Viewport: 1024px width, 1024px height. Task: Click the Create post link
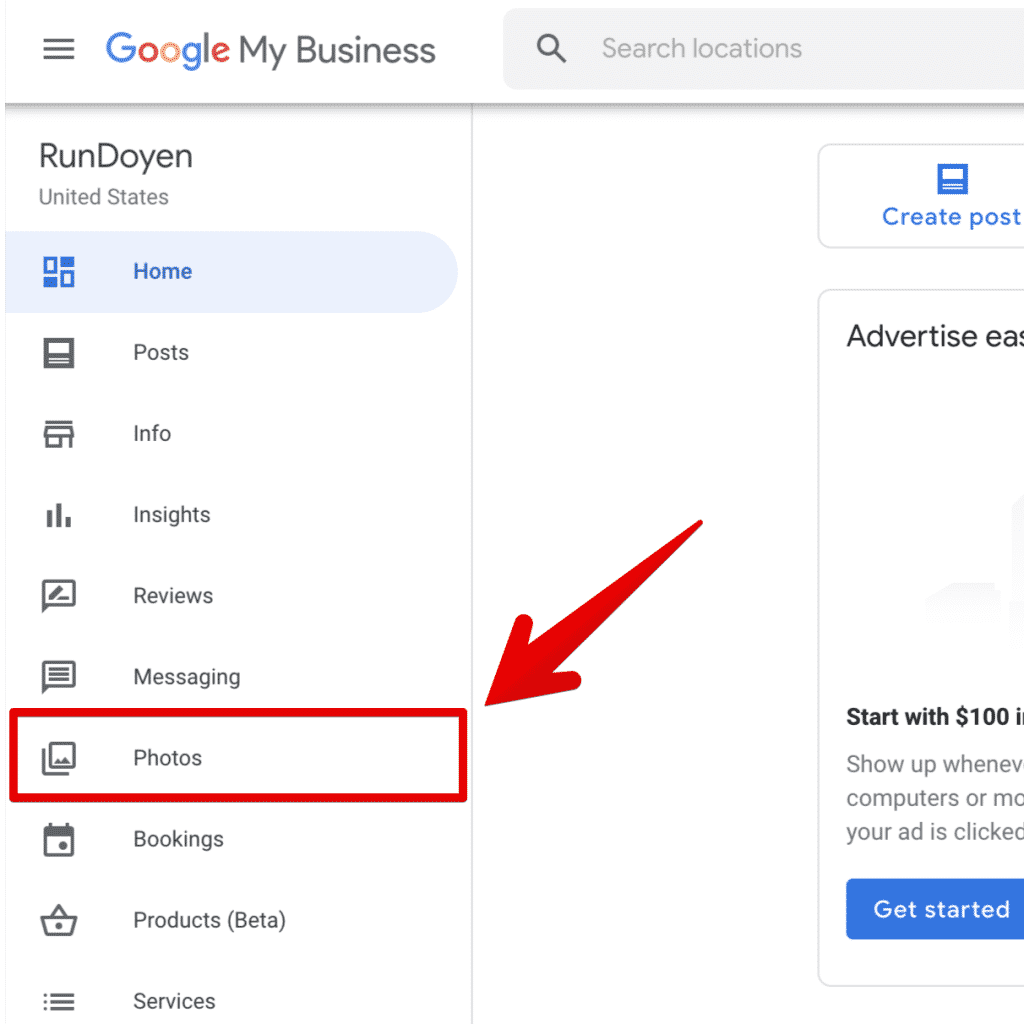[950, 216]
